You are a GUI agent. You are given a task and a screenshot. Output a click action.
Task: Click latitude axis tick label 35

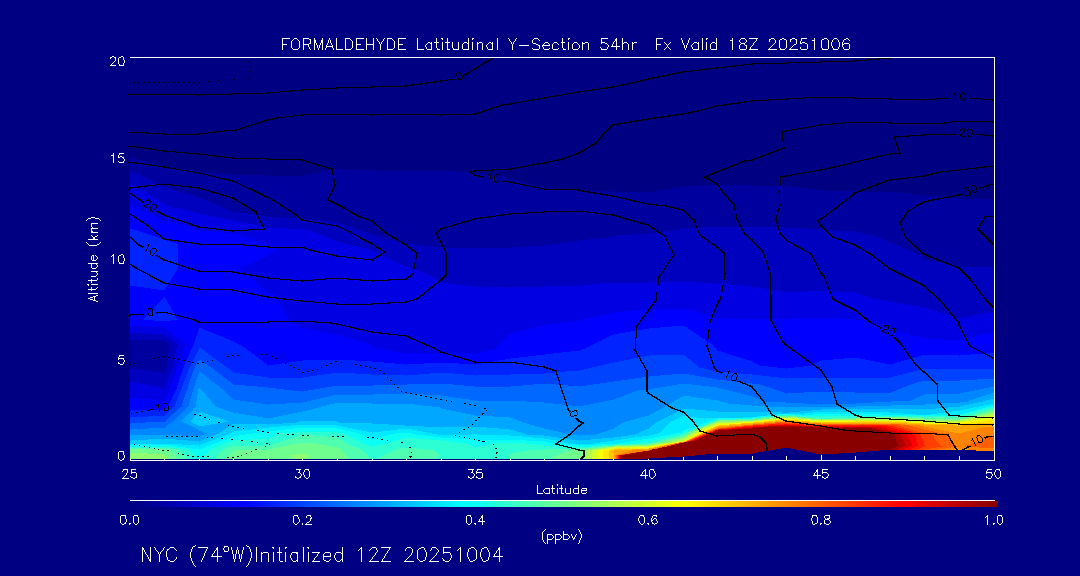point(475,473)
